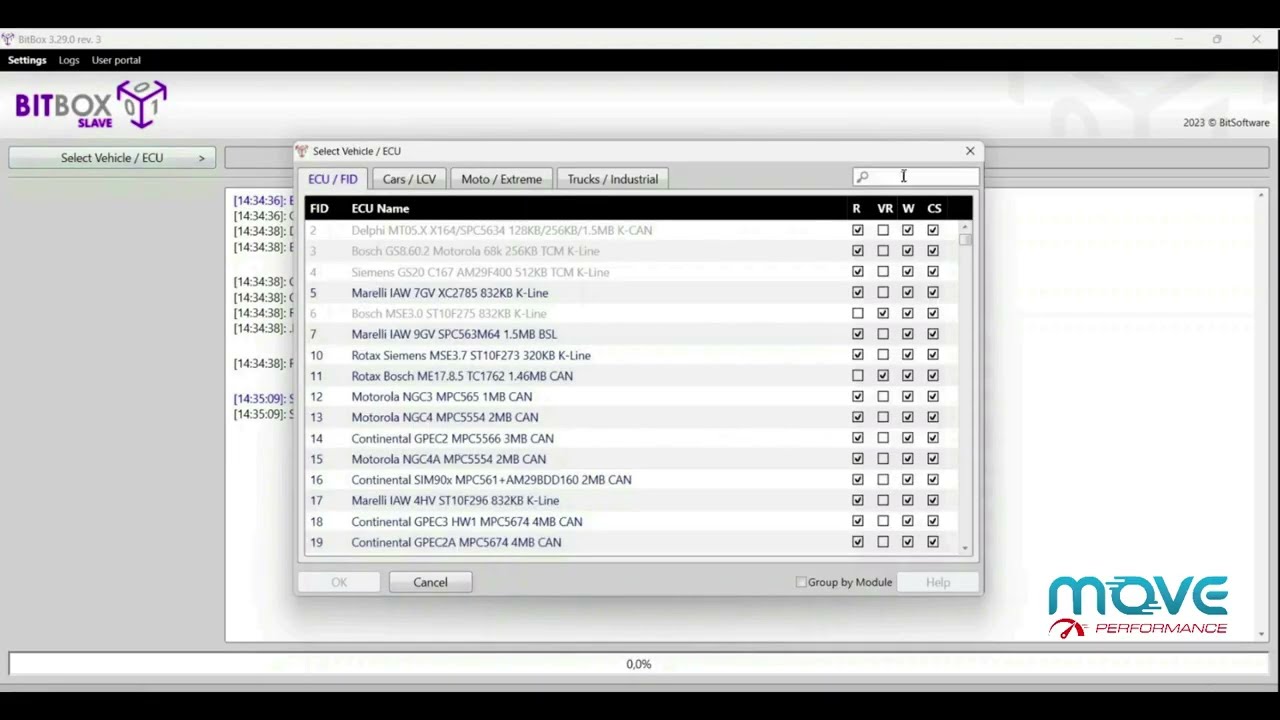This screenshot has width=1280, height=720.
Task: Switch to the Cars / LCV tab
Action: (409, 179)
